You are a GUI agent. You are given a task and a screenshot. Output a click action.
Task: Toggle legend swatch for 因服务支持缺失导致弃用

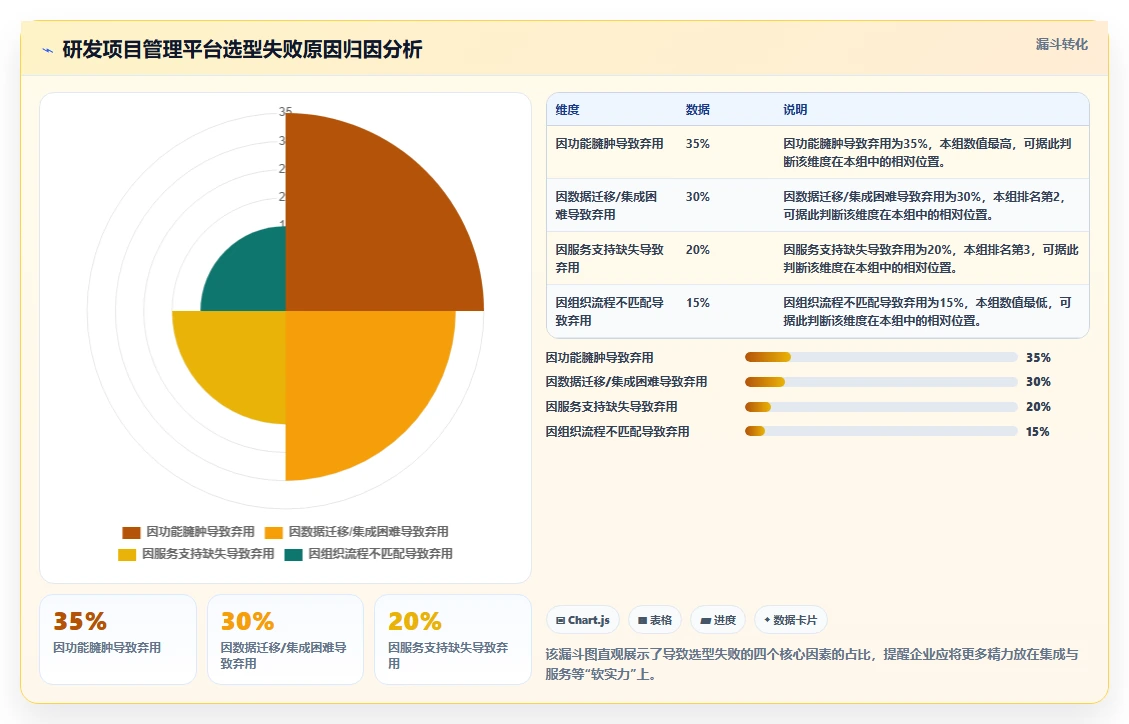pyautogui.click(x=127, y=555)
